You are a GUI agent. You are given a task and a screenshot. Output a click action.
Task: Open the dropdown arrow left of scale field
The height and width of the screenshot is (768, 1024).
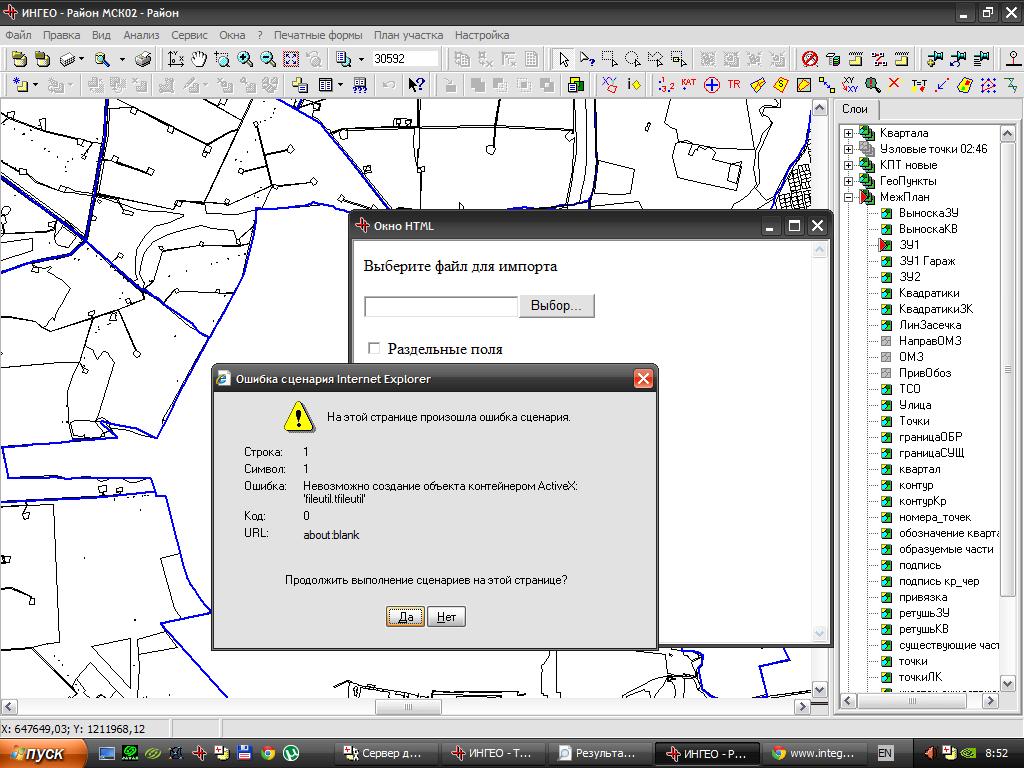tap(361, 59)
